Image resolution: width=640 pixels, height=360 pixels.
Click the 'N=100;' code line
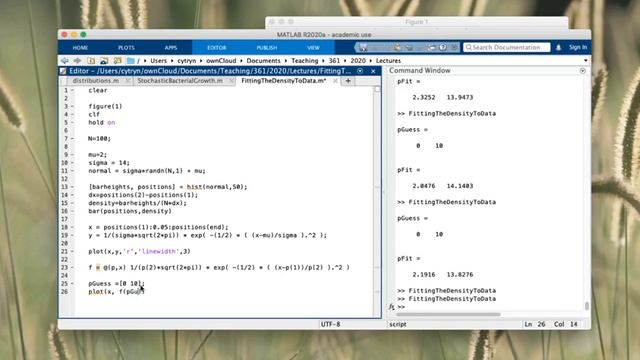[x=99, y=138]
